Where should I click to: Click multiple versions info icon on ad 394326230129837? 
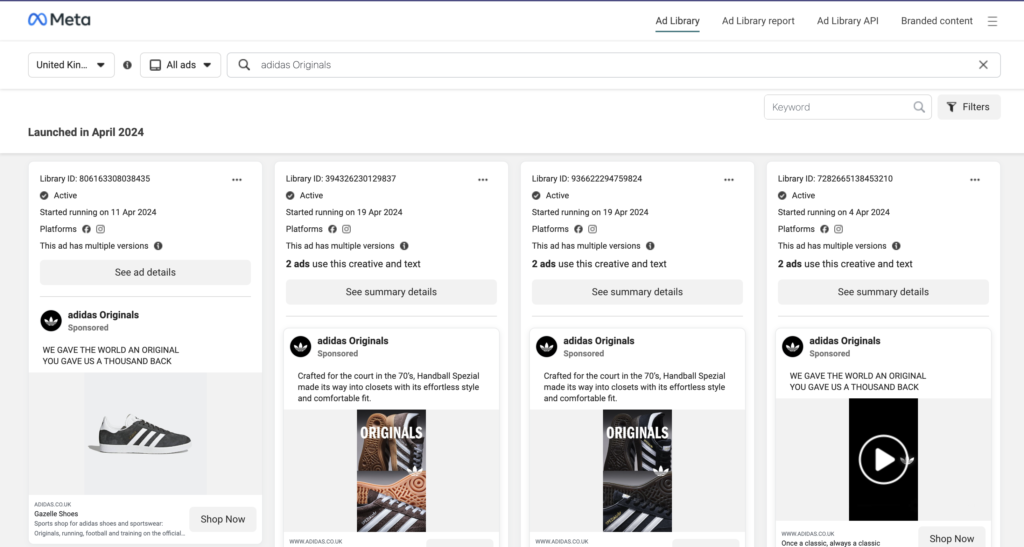(x=404, y=246)
